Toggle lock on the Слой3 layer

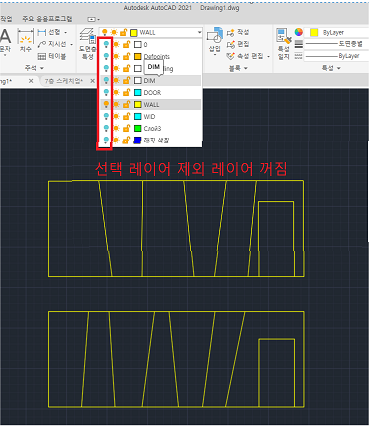point(126,128)
